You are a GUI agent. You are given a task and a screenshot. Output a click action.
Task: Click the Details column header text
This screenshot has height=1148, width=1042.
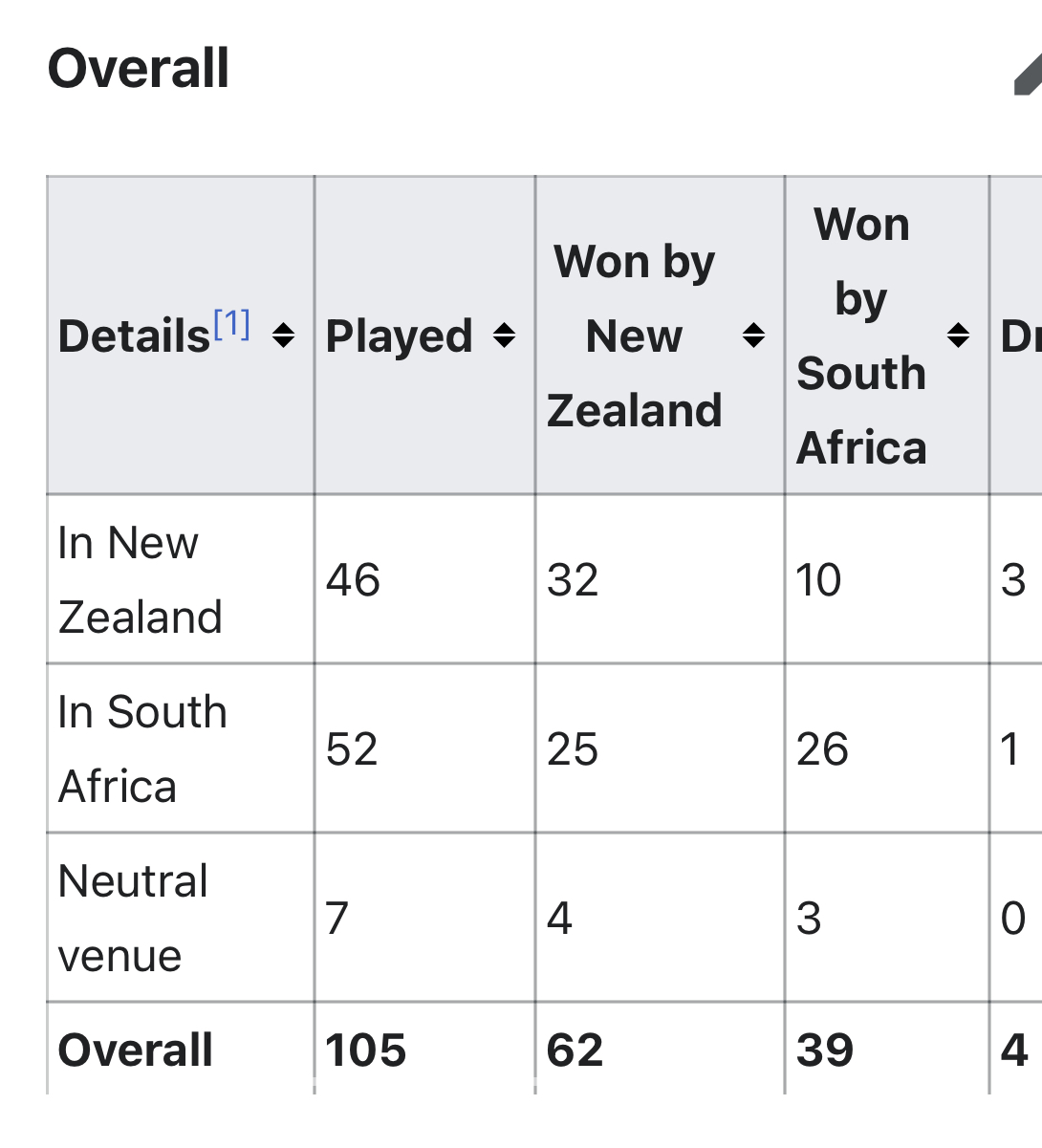point(134,336)
